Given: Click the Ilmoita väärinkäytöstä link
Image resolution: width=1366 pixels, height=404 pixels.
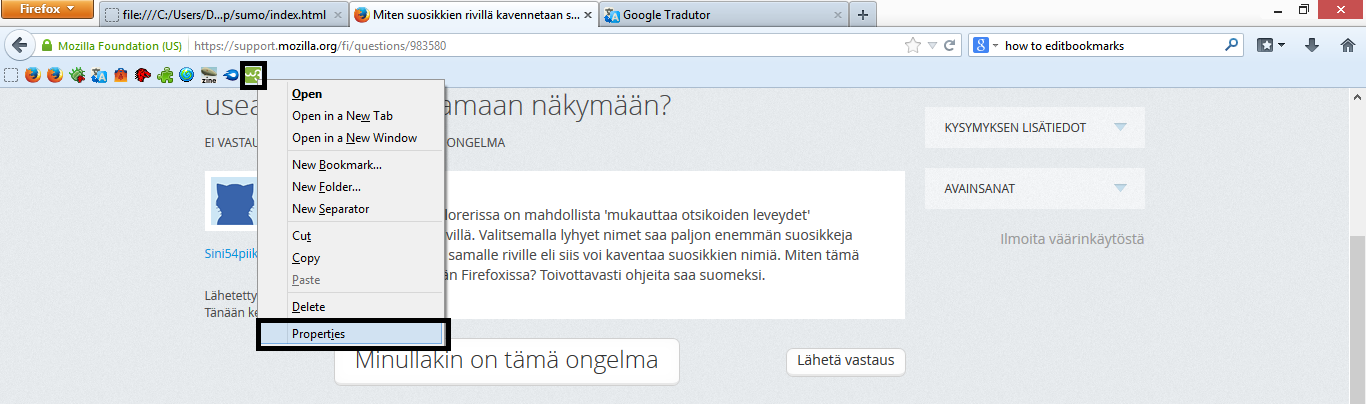Looking at the screenshot, I should (x=1072, y=239).
